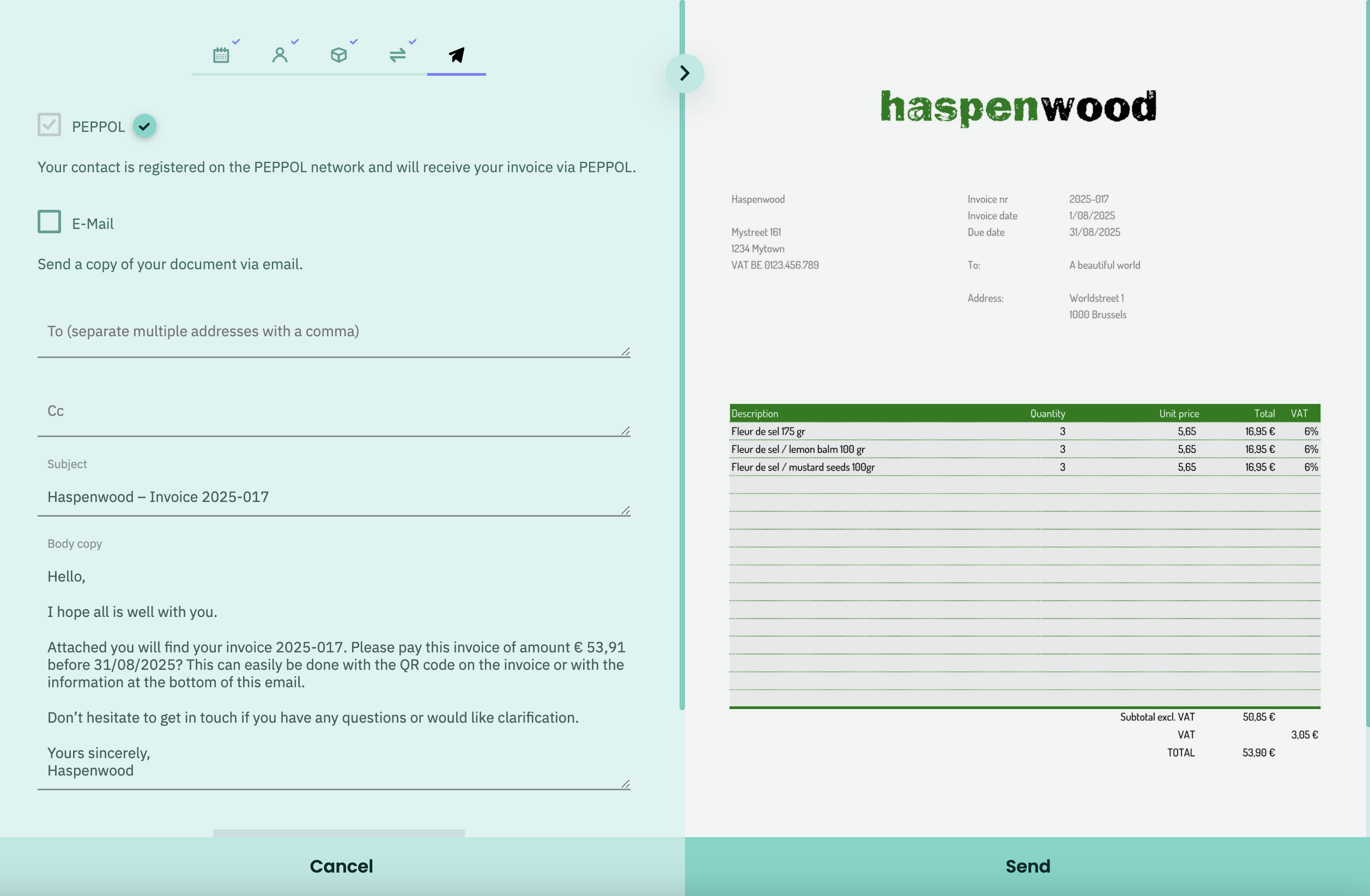Click VAT BE 0123.456.789 sender text
This screenshot has height=896, width=1370.
point(775,265)
